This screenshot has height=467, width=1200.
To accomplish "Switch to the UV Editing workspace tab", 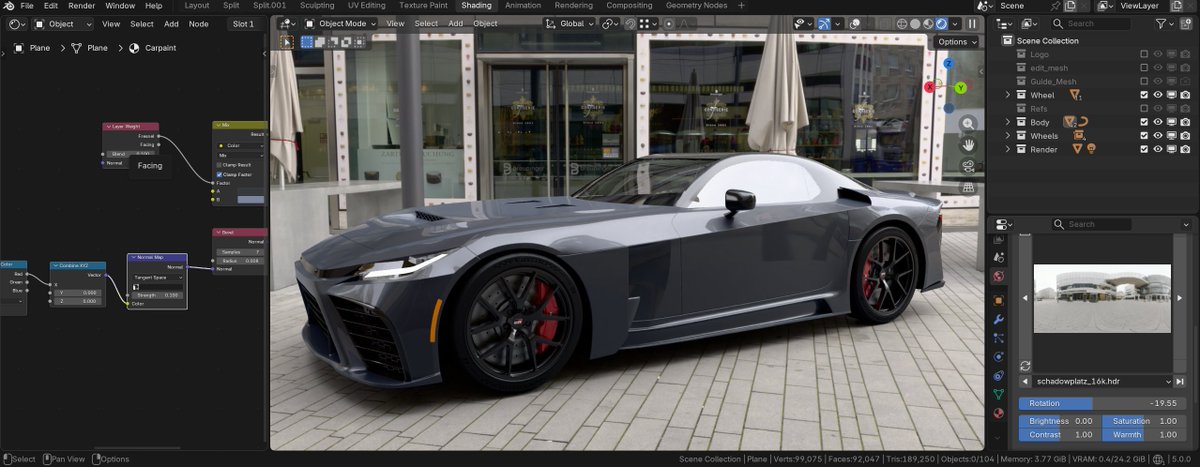I will (365, 6).
